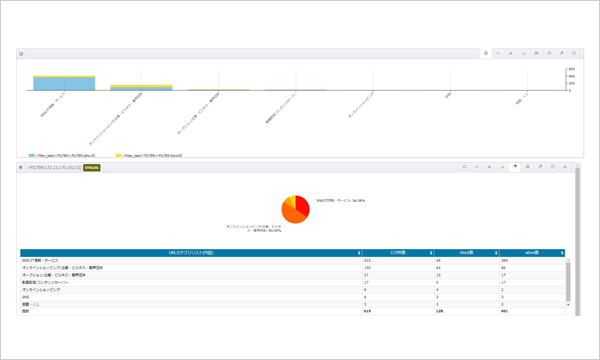Click the 600 label on the chart axis
The image size is (600, 360).
coord(572,69)
